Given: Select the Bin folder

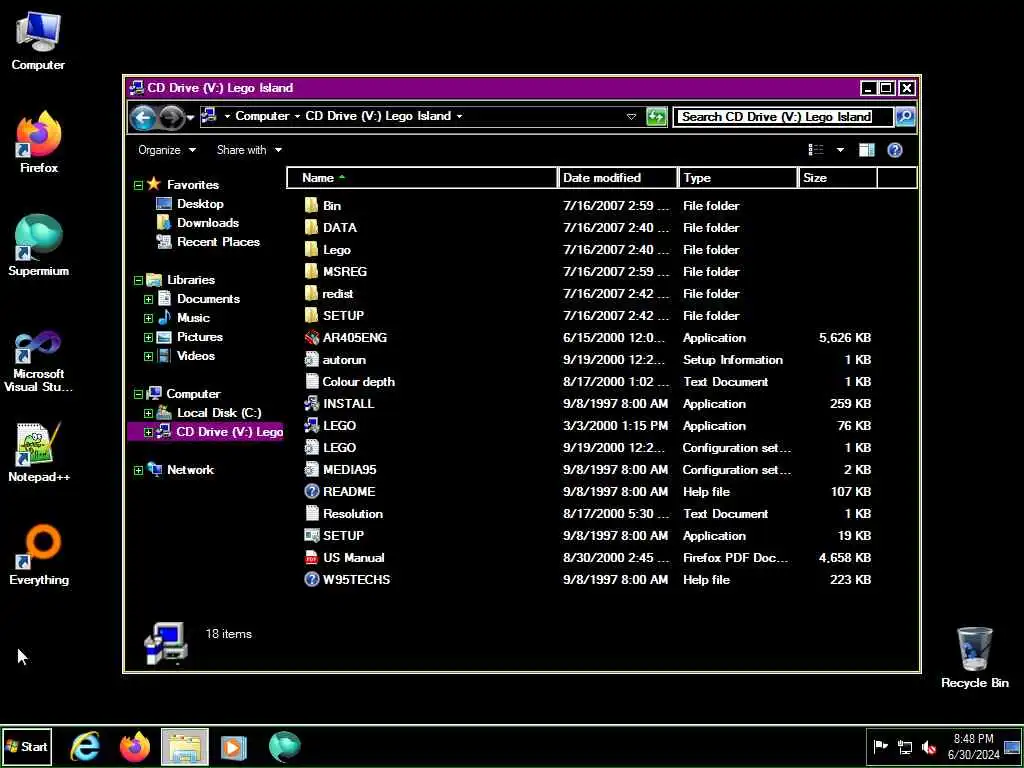Looking at the screenshot, I should pos(323,206).
